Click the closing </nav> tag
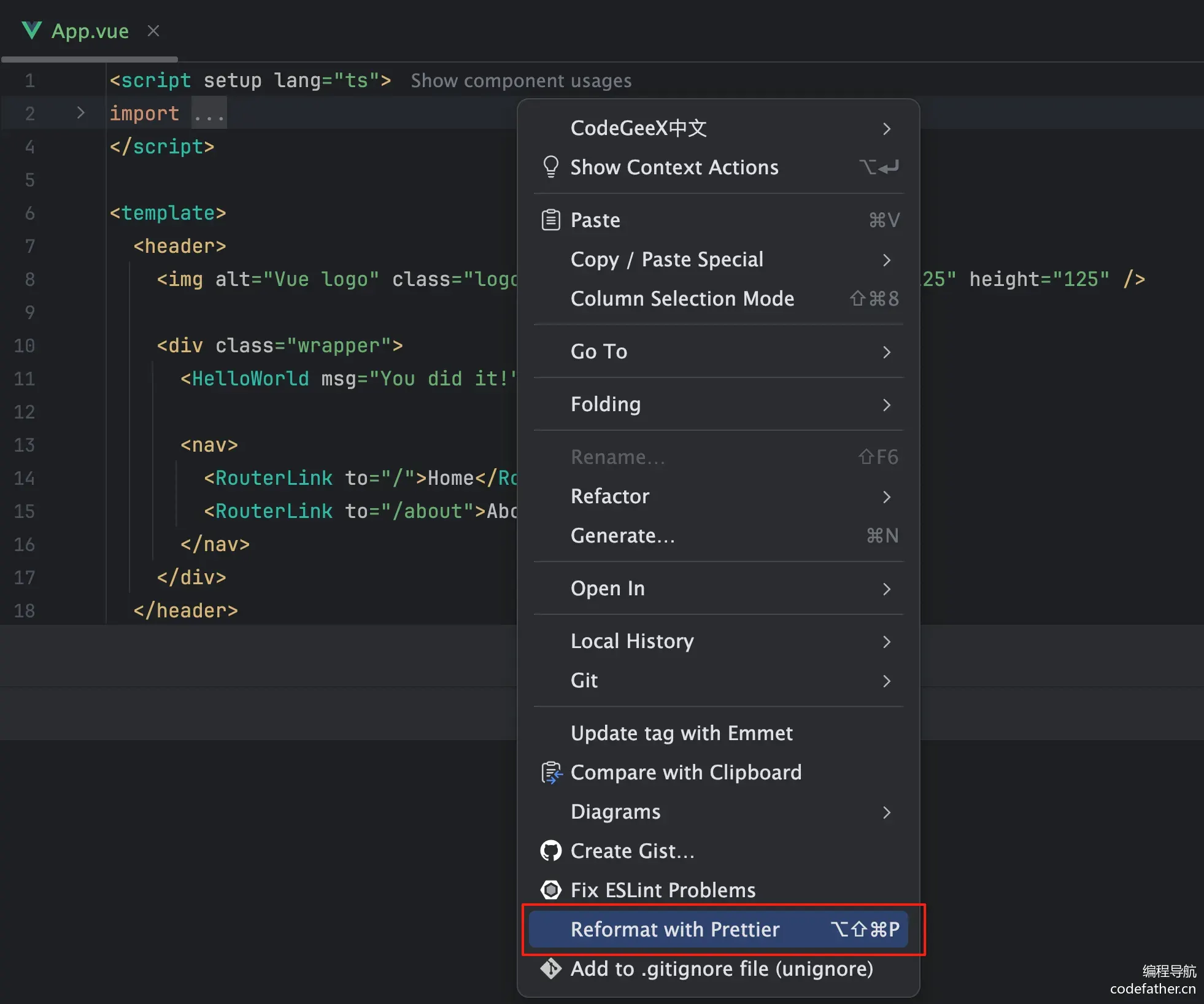The width and height of the screenshot is (1204, 1004). 215,544
